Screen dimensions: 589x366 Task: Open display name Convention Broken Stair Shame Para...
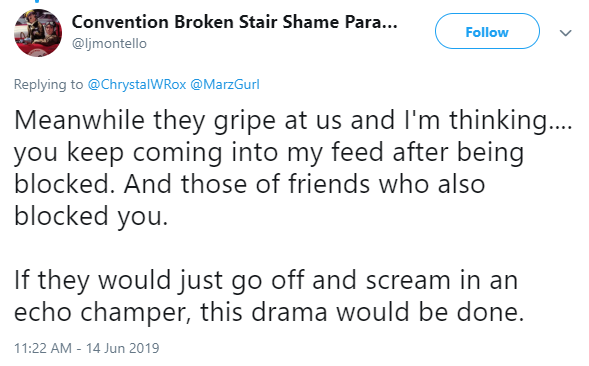(x=234, y=22)
